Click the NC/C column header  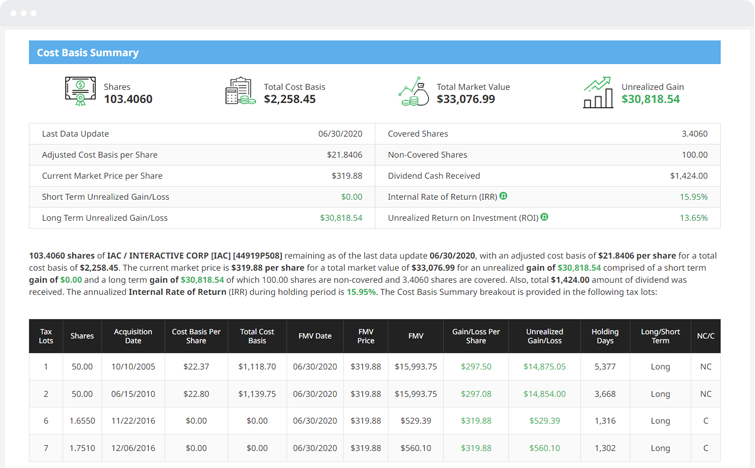click(705, 336)
